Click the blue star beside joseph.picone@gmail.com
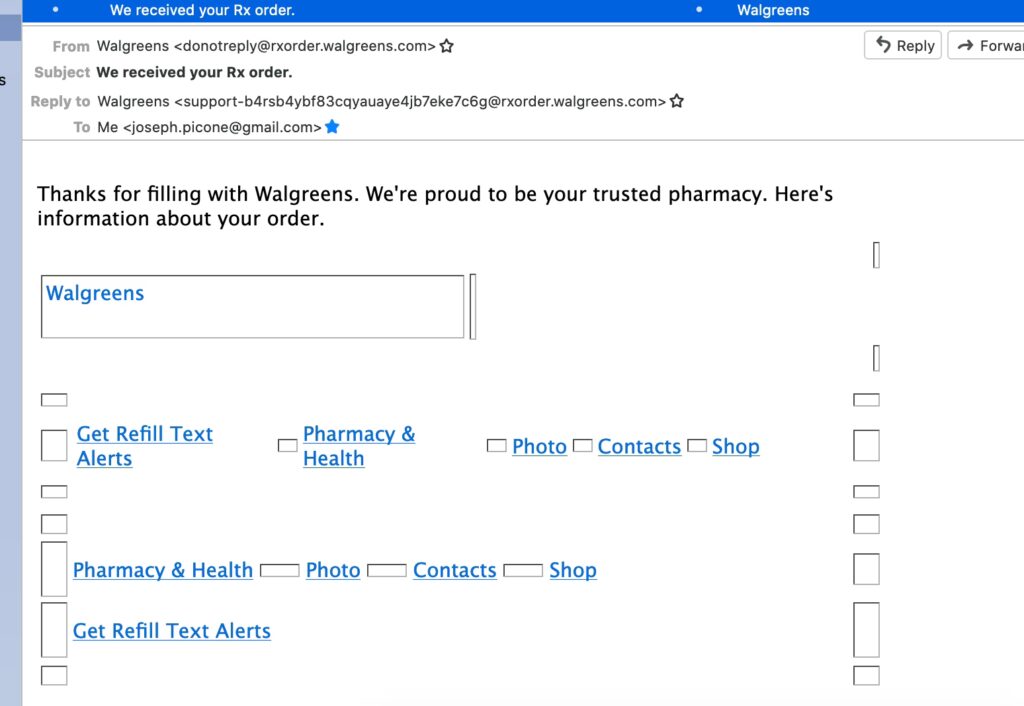 pos(332,127)
